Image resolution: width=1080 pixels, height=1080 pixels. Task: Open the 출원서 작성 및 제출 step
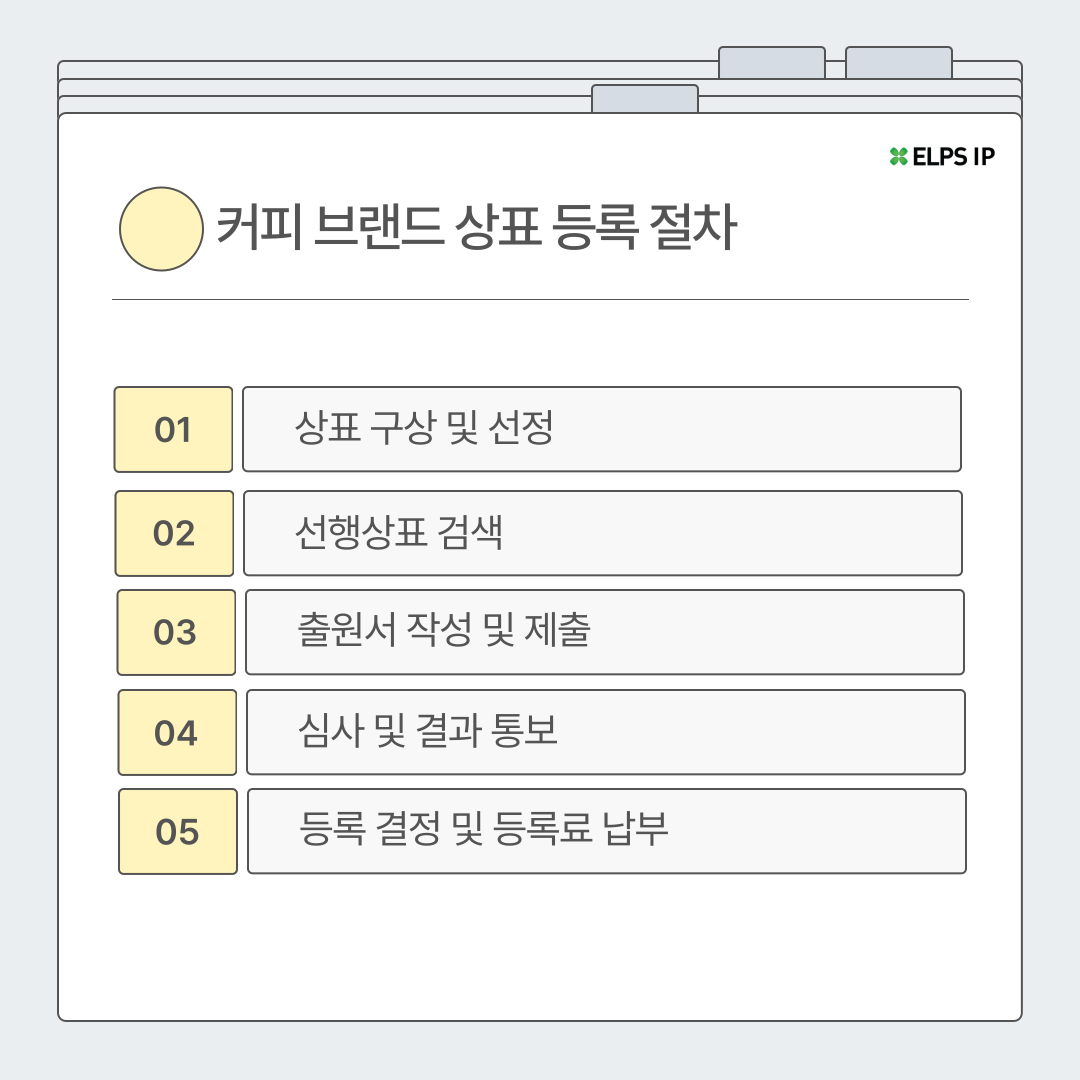pyautogui.click(x=605, y=632)
